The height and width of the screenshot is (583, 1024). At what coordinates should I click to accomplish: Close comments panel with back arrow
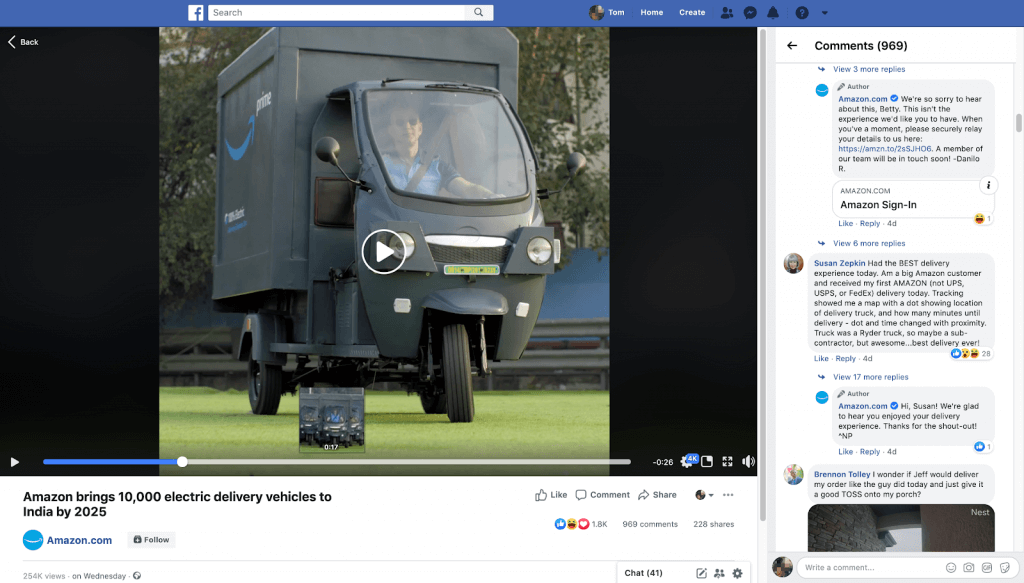[792, 46]
